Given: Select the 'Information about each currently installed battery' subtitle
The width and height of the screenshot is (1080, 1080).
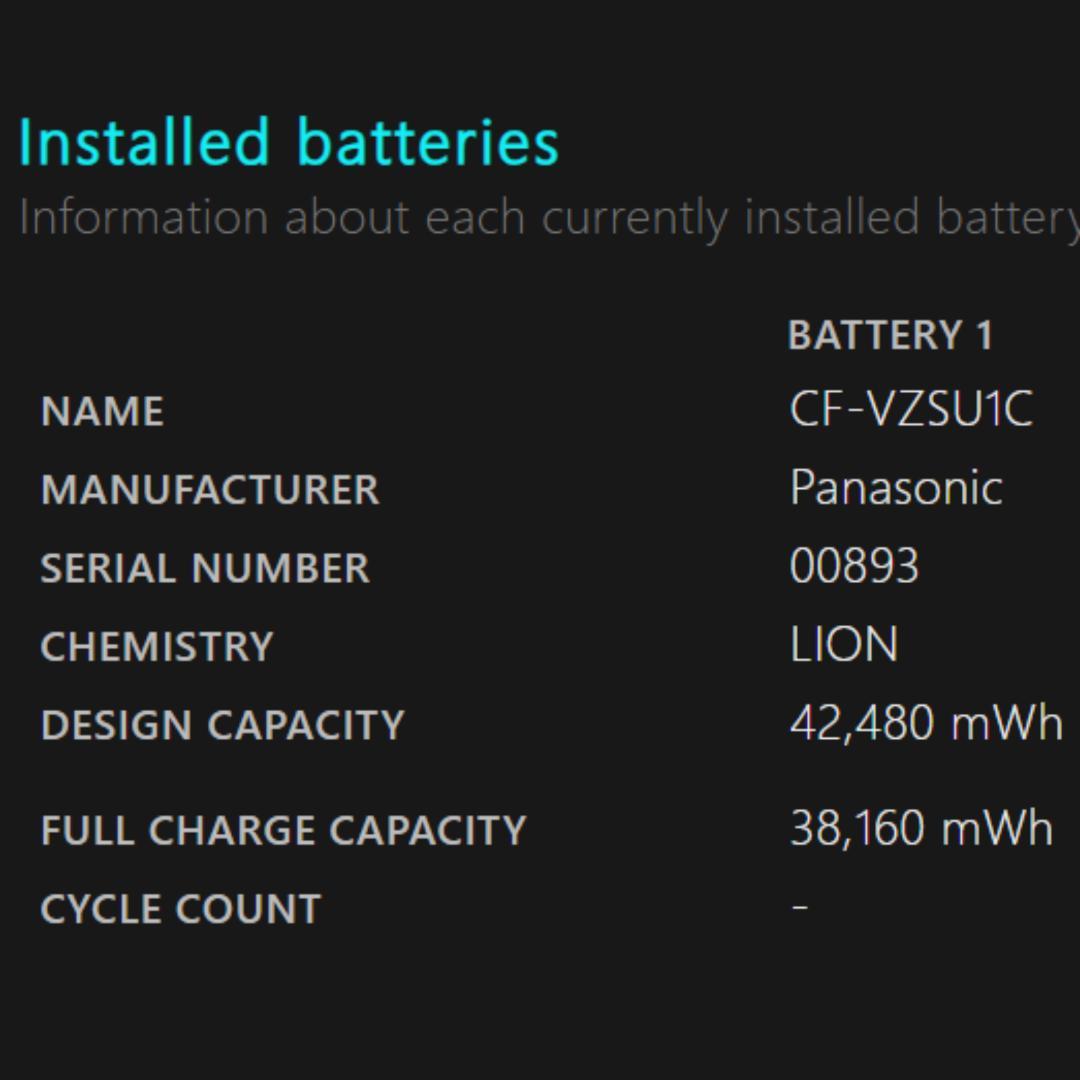Looking at the screenshot, I should (548, 217).
